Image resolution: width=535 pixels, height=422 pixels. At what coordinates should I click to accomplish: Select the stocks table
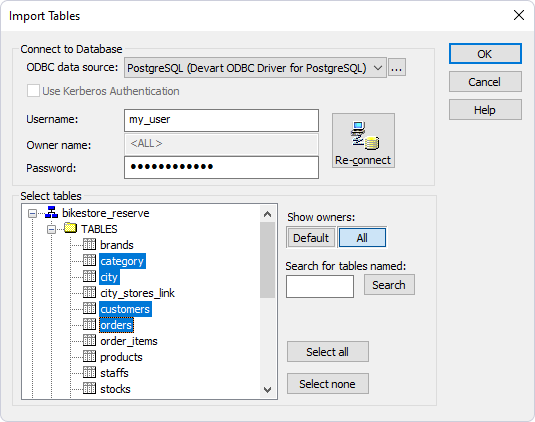pyautogui.click(x=115, y=389)
